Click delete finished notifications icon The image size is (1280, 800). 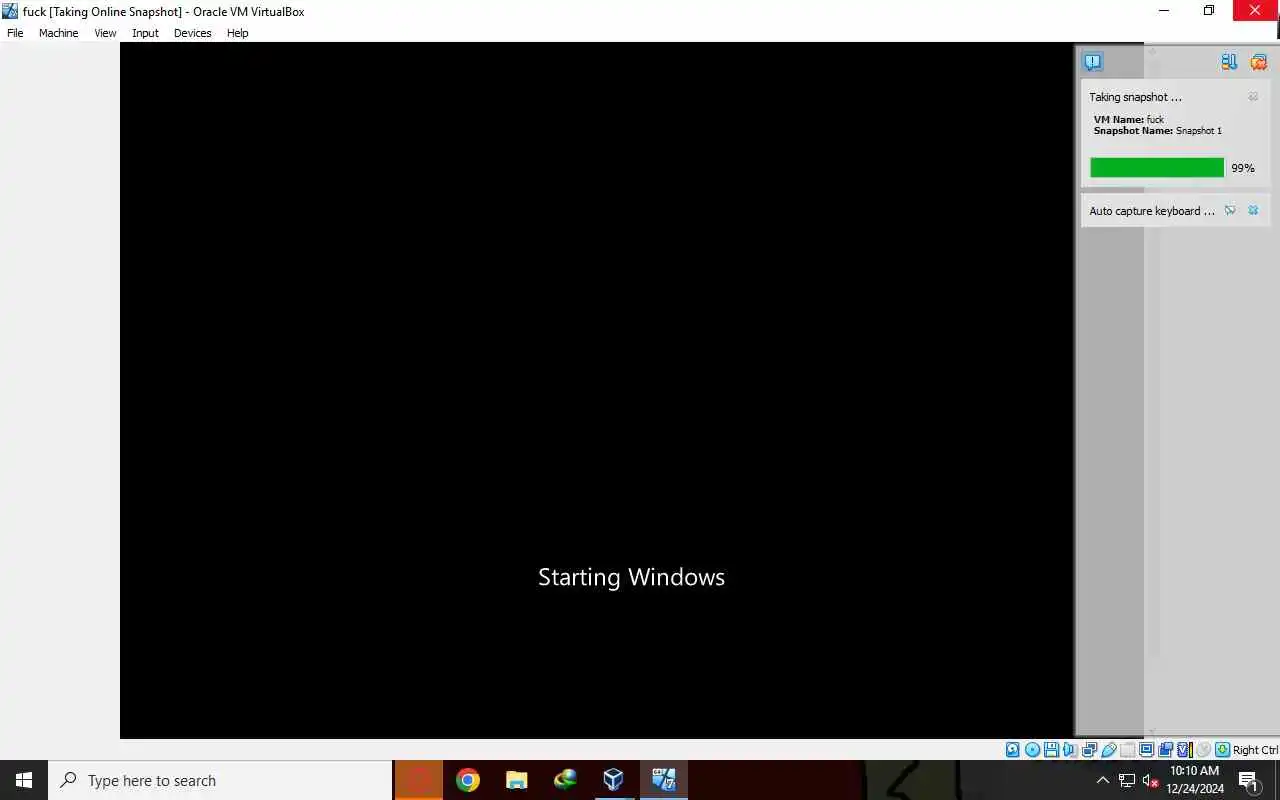pos(1258,62)
